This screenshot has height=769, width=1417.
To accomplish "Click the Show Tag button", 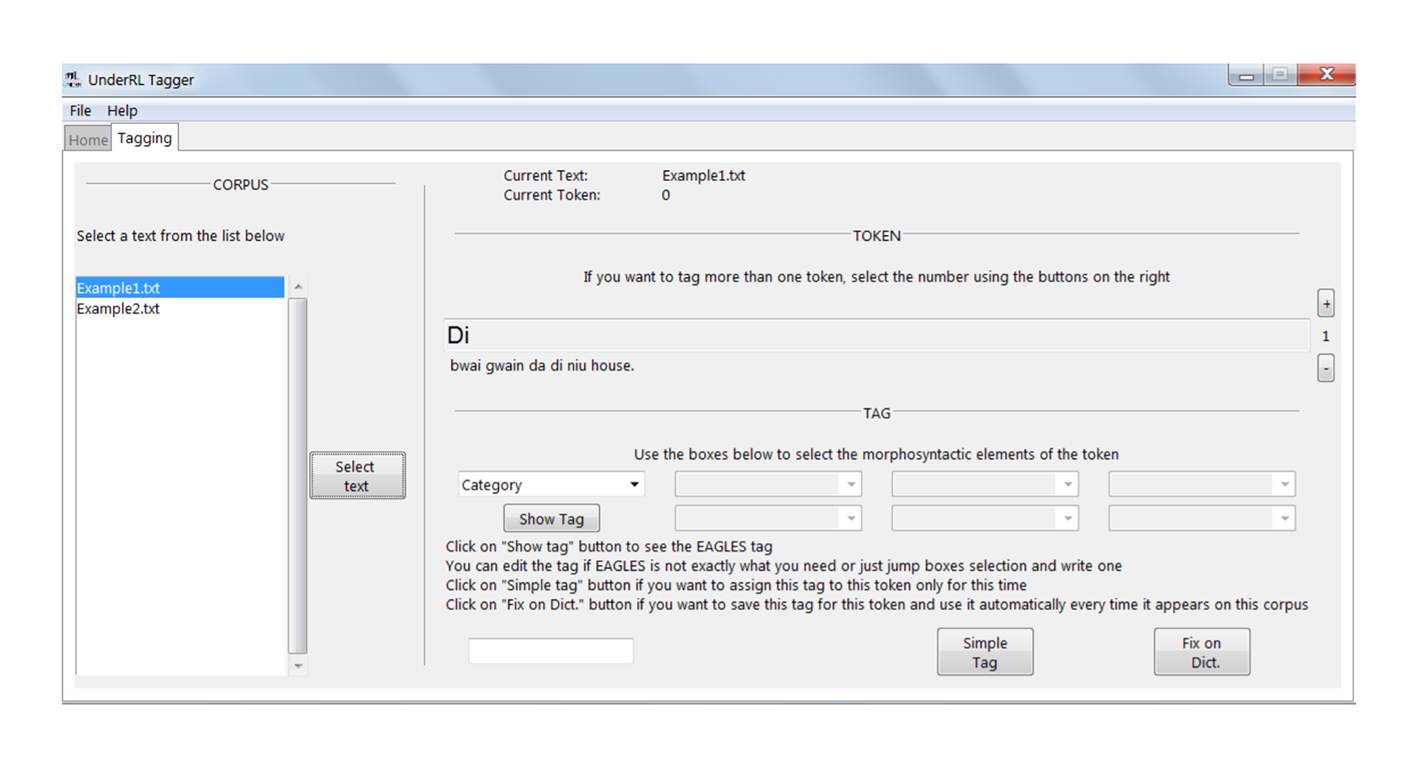I will pos(551,519).
